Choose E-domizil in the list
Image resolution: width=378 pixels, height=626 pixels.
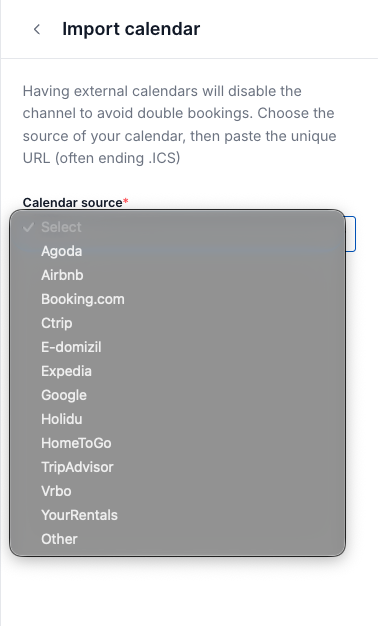[x=178, y=347]
